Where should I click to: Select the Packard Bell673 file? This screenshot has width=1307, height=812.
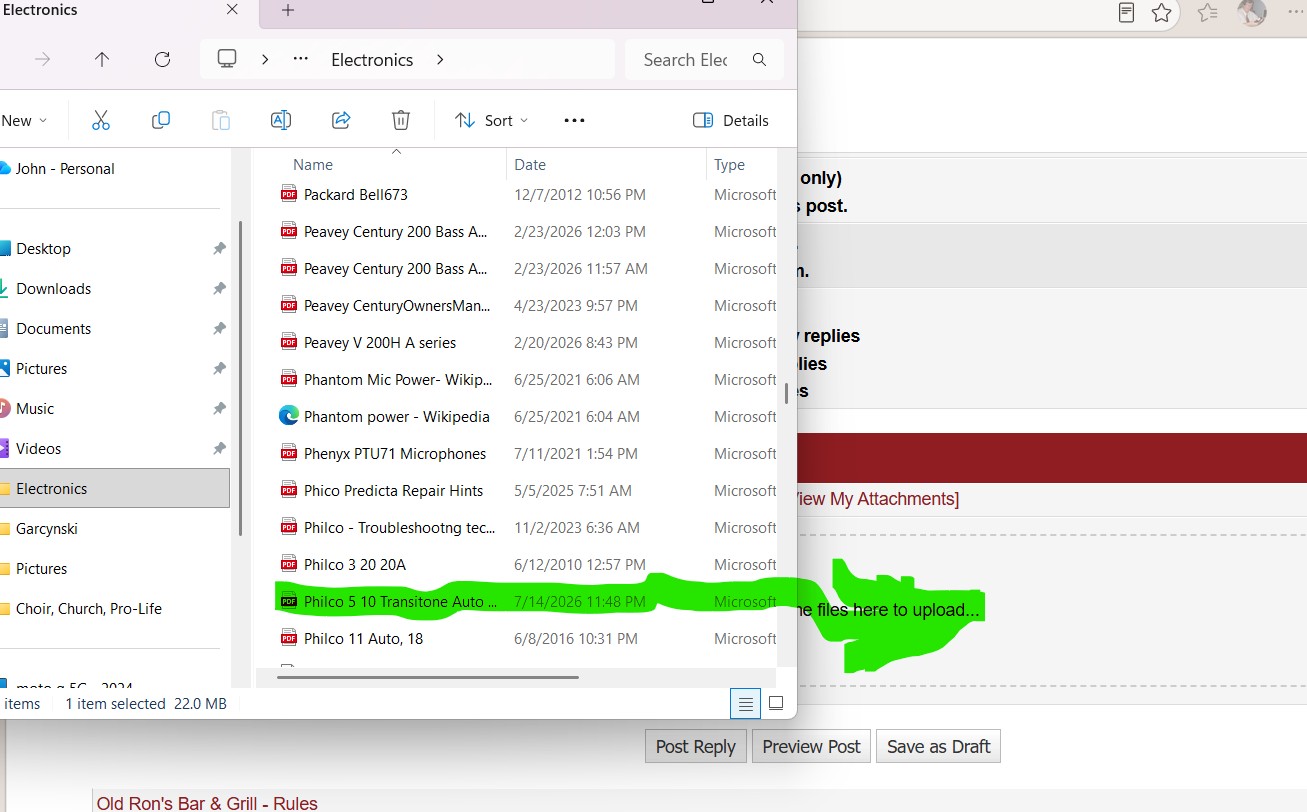click(355, 194)
